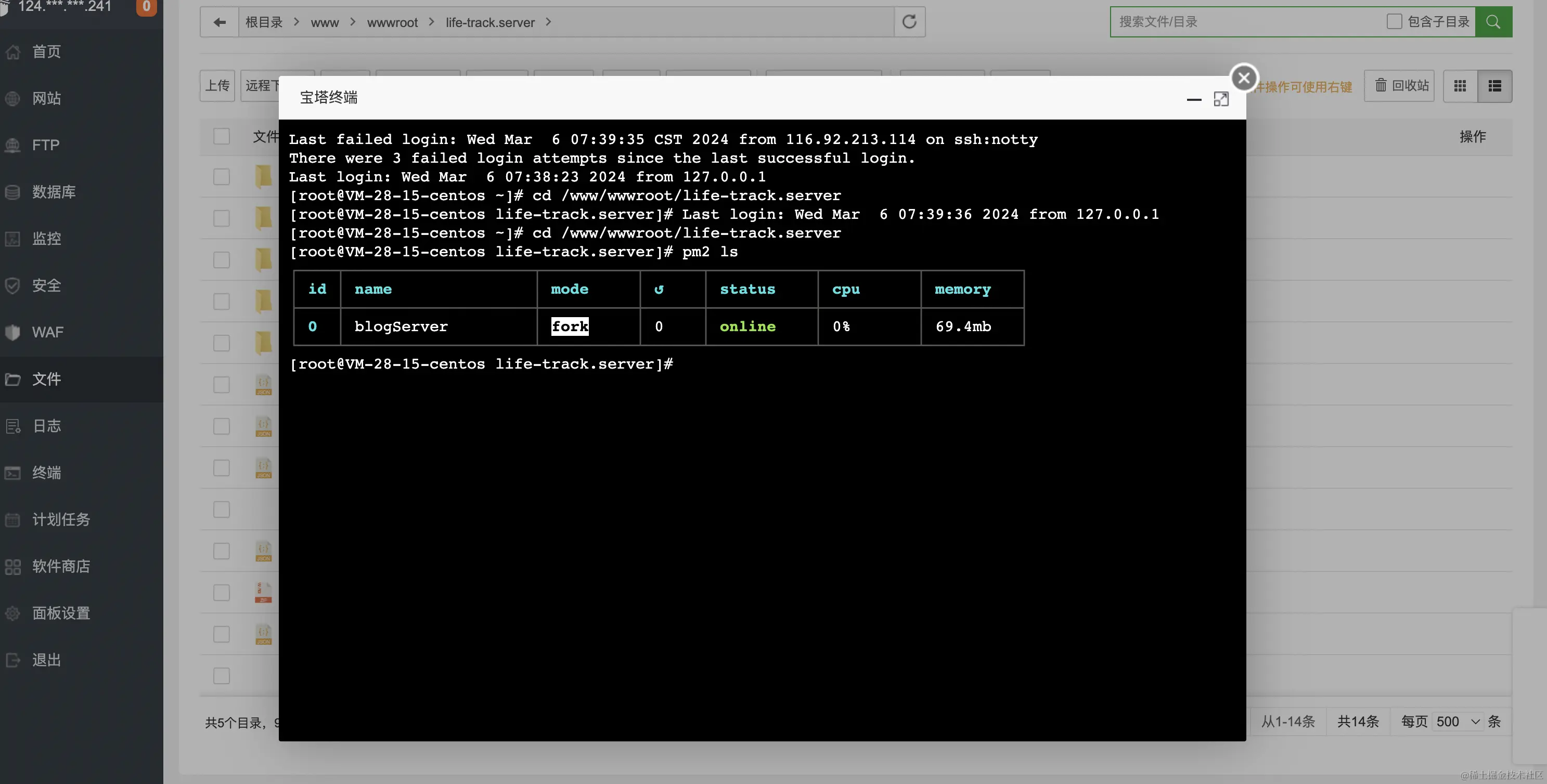The width and height of the screenshot is (1547, 784).
Task: Refresh the file list with reload icon
Action: tap(909, 22)
